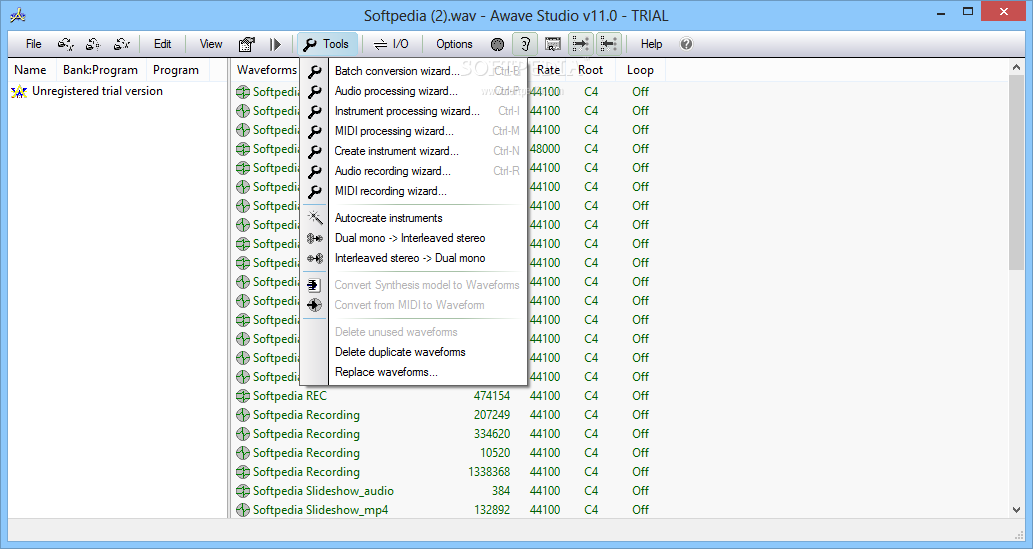Select the Softpedia REC waveform
This screenshot has width=1033, height=549.
pyautogui.click(x=289, y=396)
